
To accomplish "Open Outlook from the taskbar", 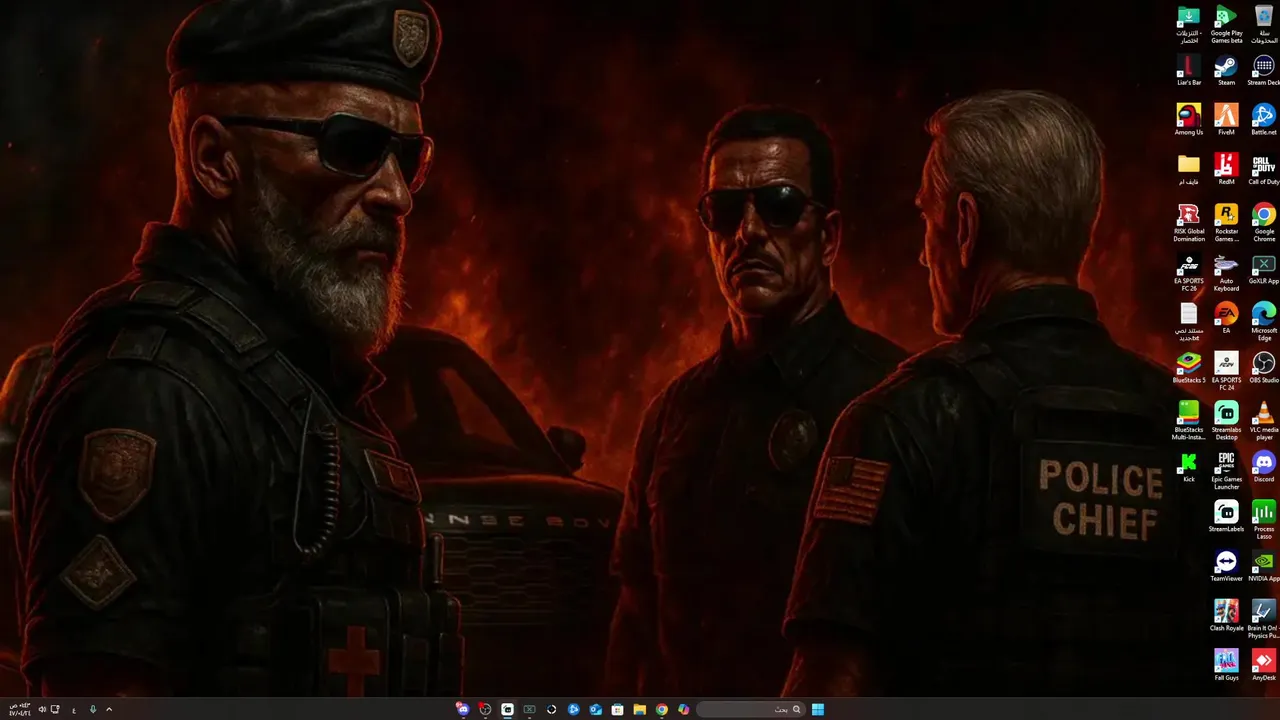I will coord(595,710).
